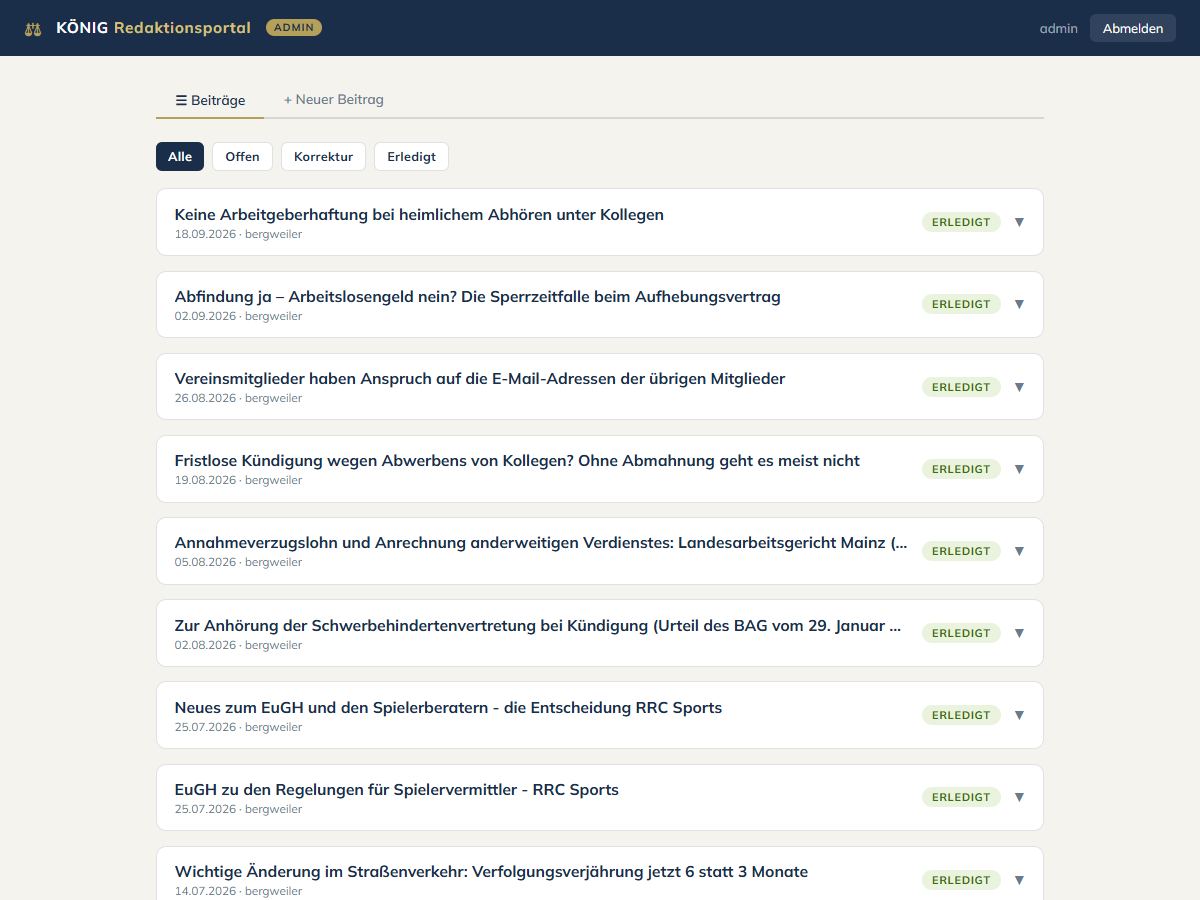This screenshot has height=900, width=1200.
Task: Filter posts by Korrektur
Action: tap(323, 156)
